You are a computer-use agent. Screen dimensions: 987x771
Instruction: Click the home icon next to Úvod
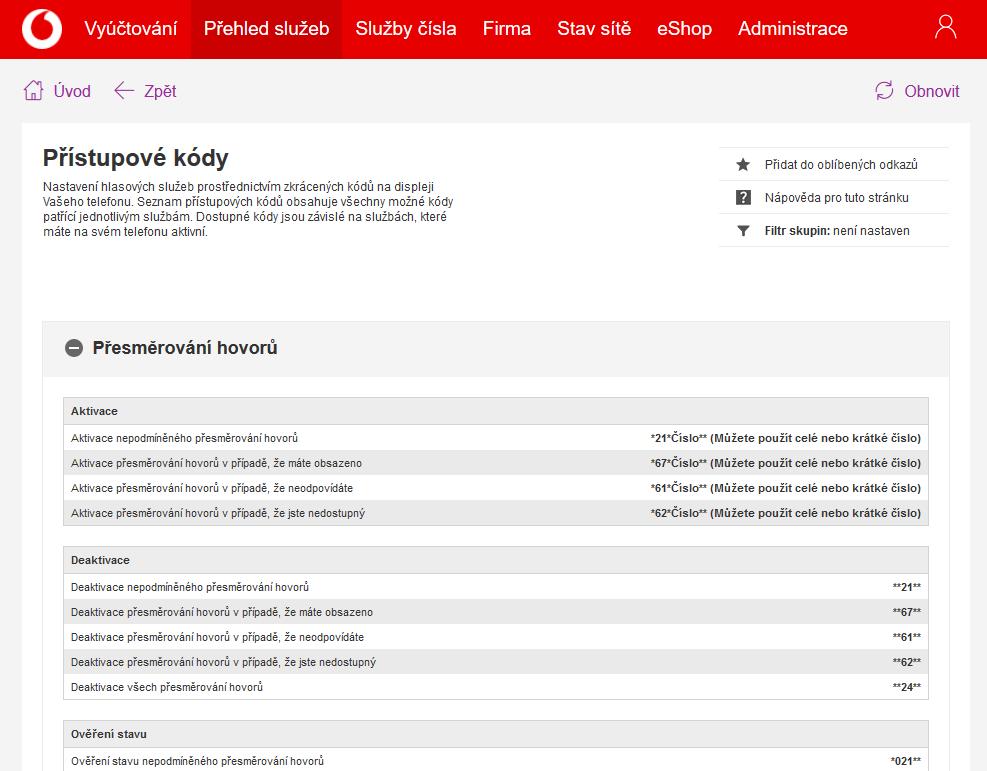click(x=33, y=91)
